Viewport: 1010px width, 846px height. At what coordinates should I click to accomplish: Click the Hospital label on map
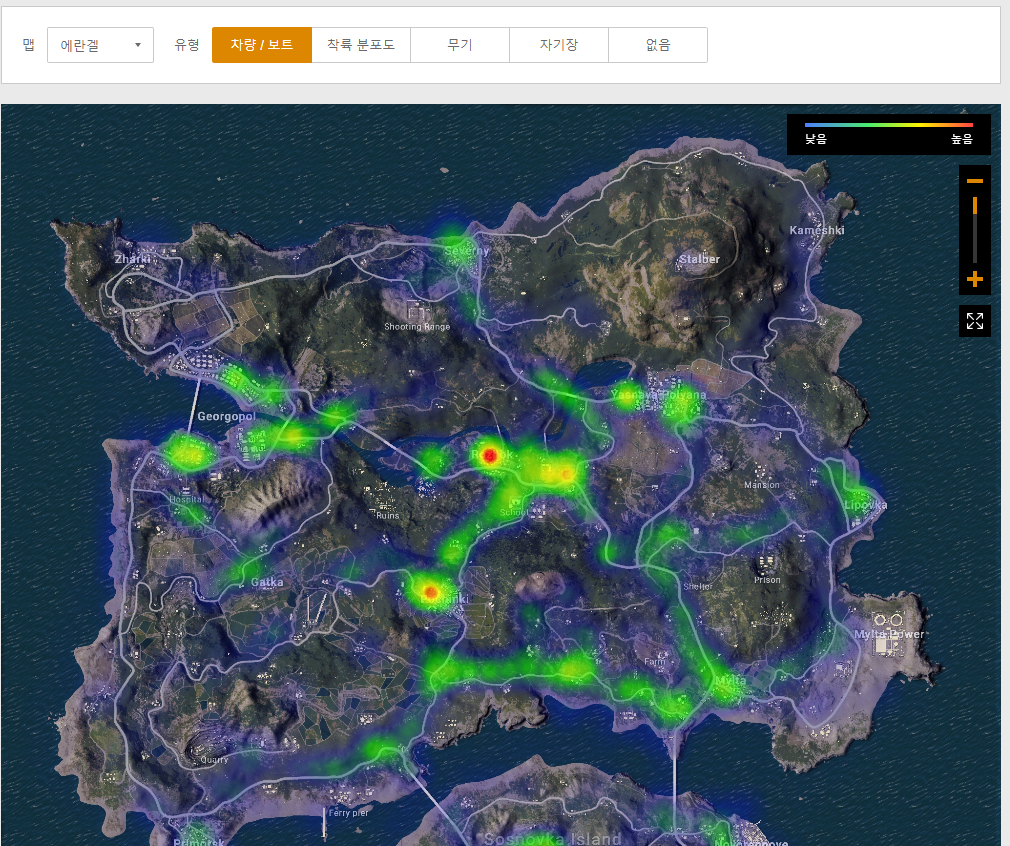tap(186, 499)
